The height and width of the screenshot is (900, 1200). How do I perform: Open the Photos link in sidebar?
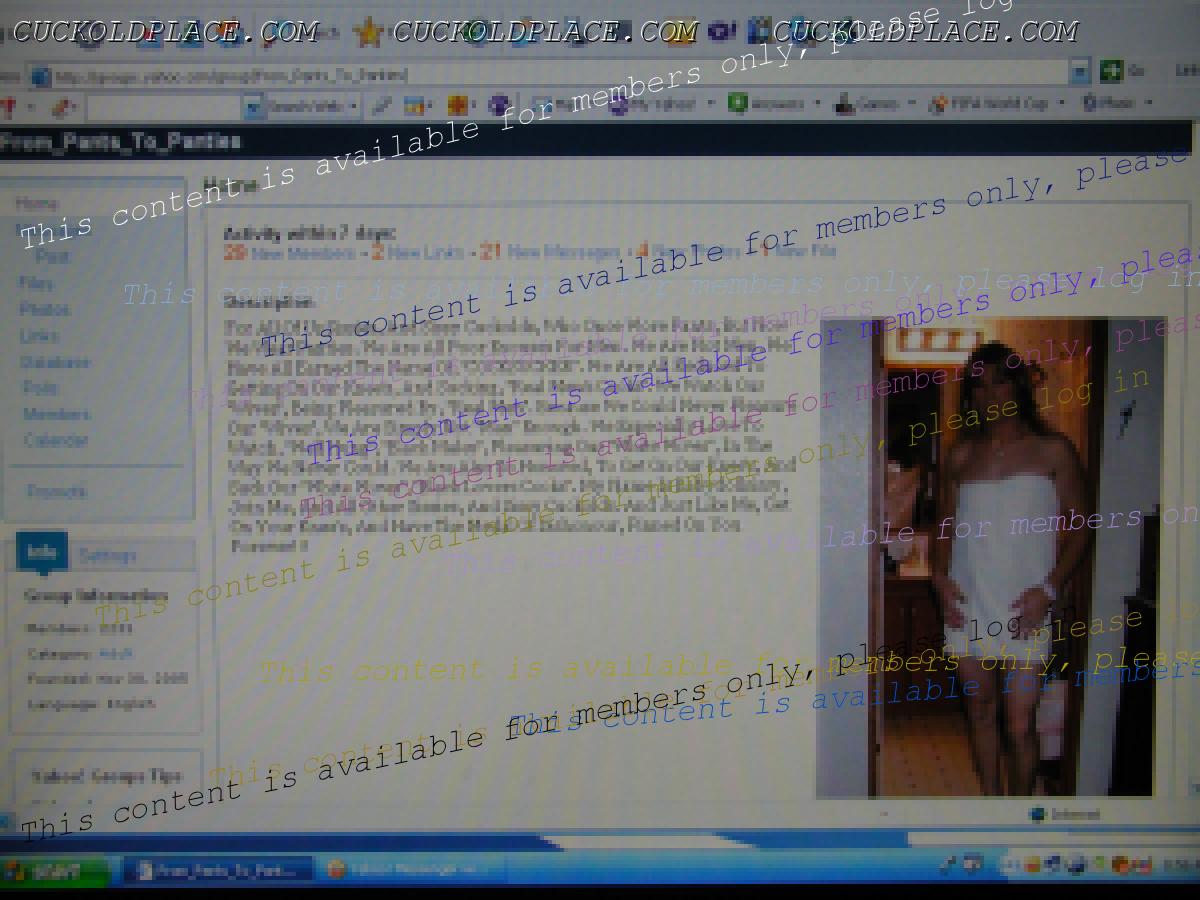pos(45,309)
